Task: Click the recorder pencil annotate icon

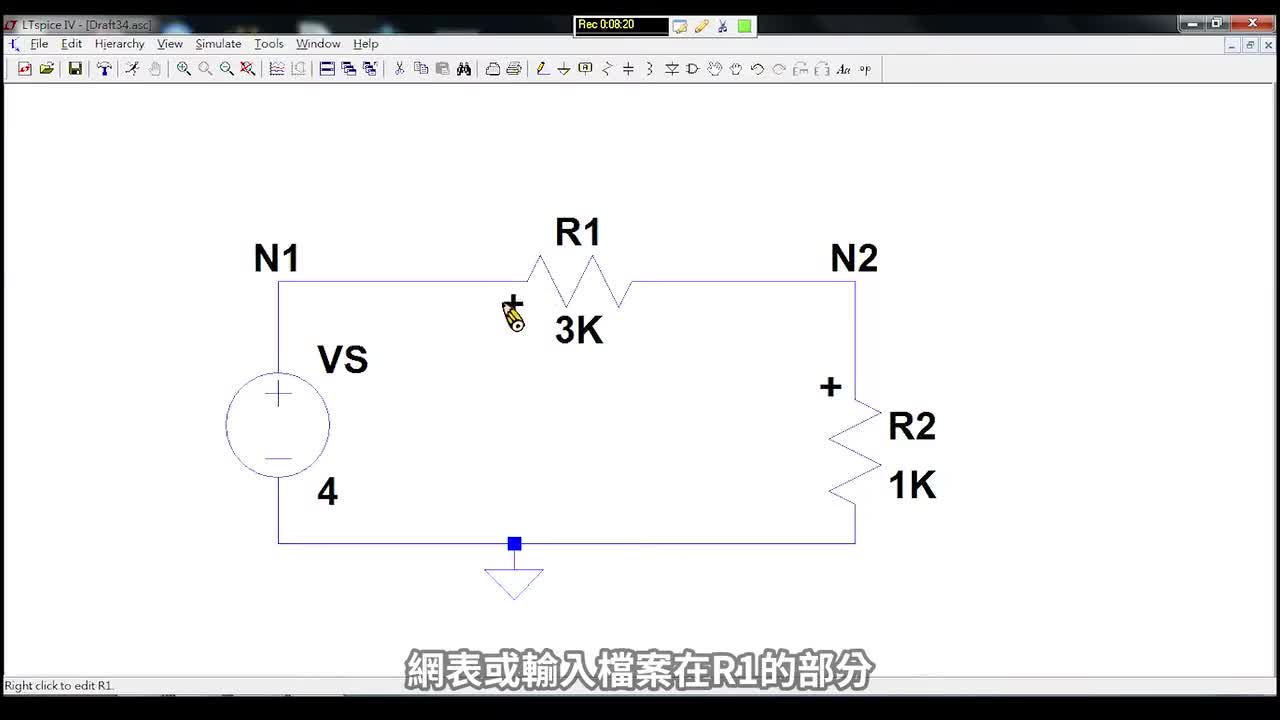Action: pos(702,26)
